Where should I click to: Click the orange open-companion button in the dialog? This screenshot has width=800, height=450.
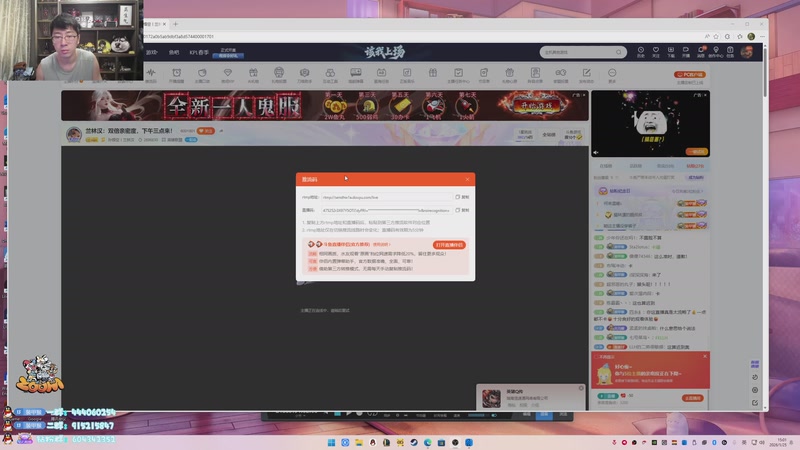[449, 245]
